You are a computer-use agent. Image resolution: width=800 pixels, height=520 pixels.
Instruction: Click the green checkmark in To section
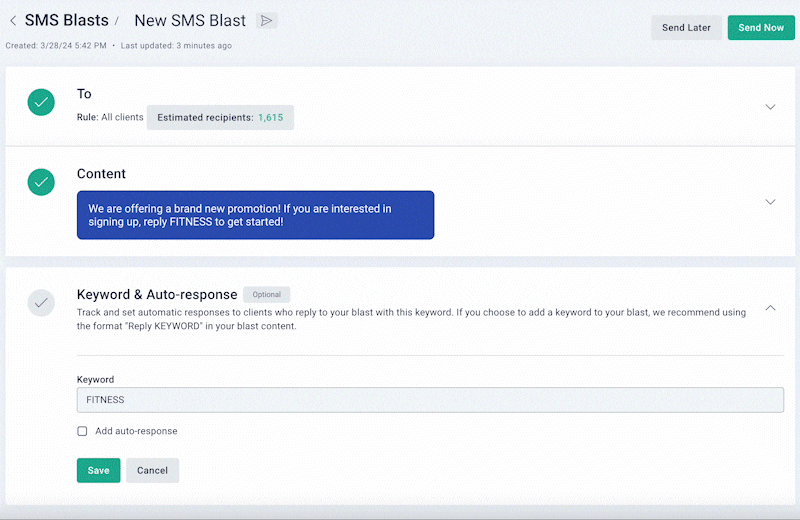(41, 102)
